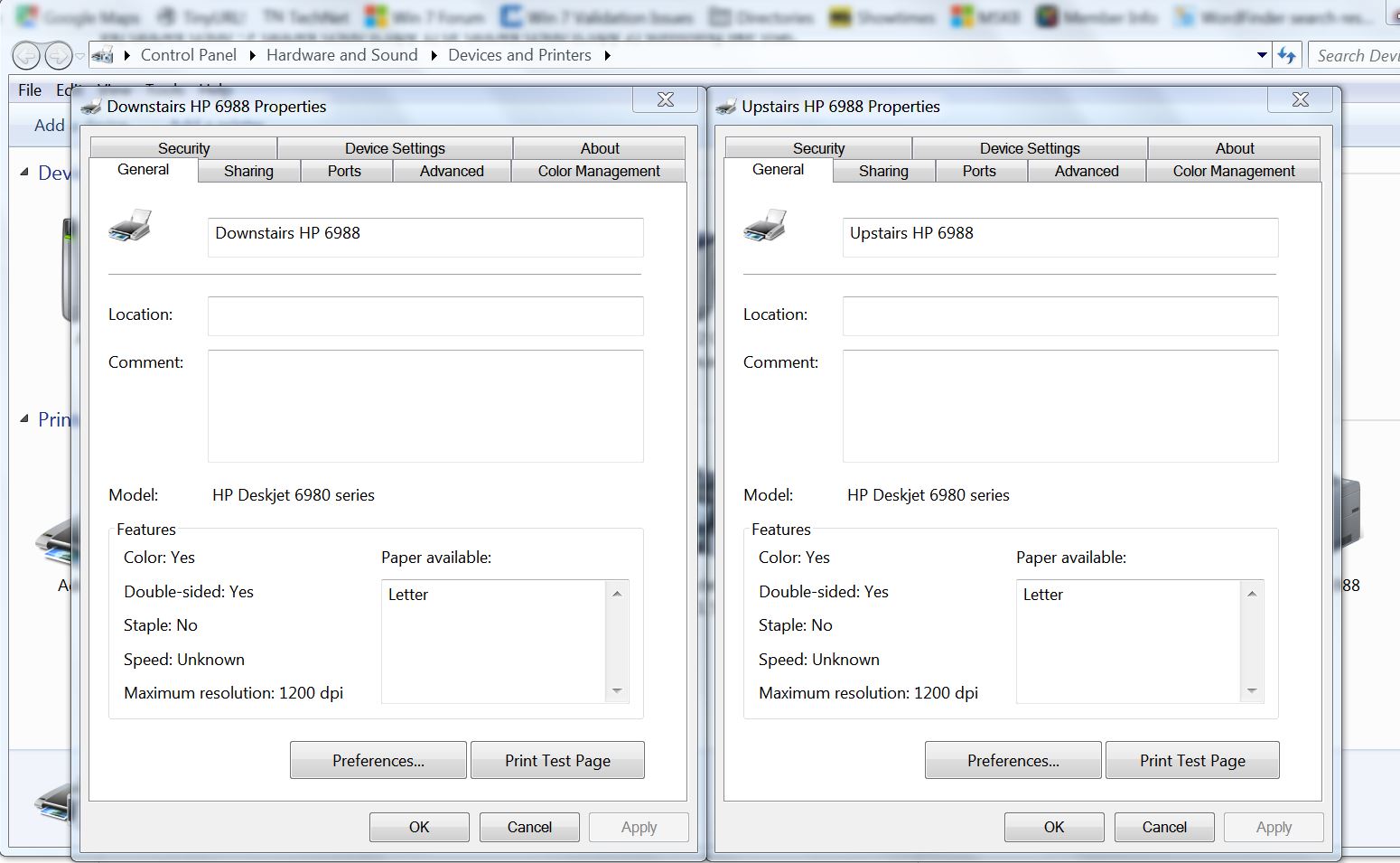
Task: Click the Back navigation arrow in Explorer
Action: pyautogui.click(x=26, y=56)
